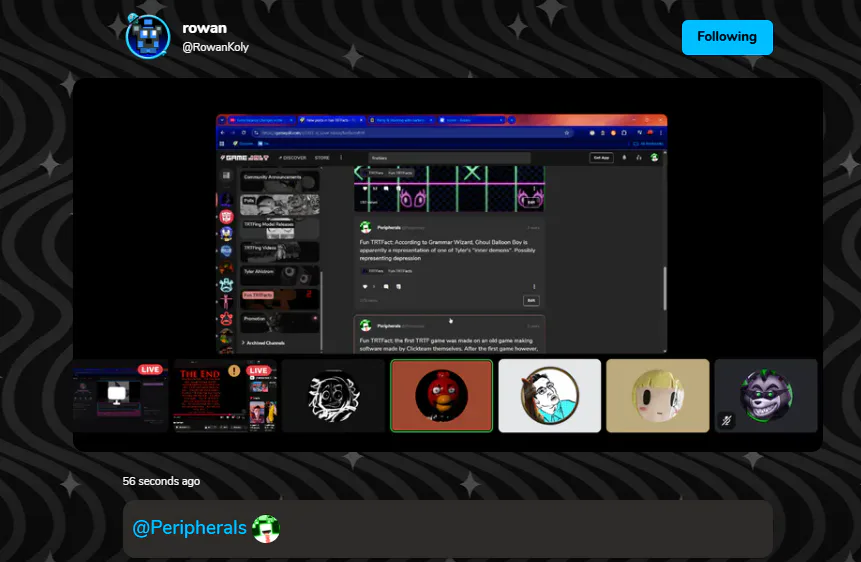Image resolution: width=861 pixels, height=562 pixels.
Task: Open the TRTFing Videos channel
Action: coord(280,252)
